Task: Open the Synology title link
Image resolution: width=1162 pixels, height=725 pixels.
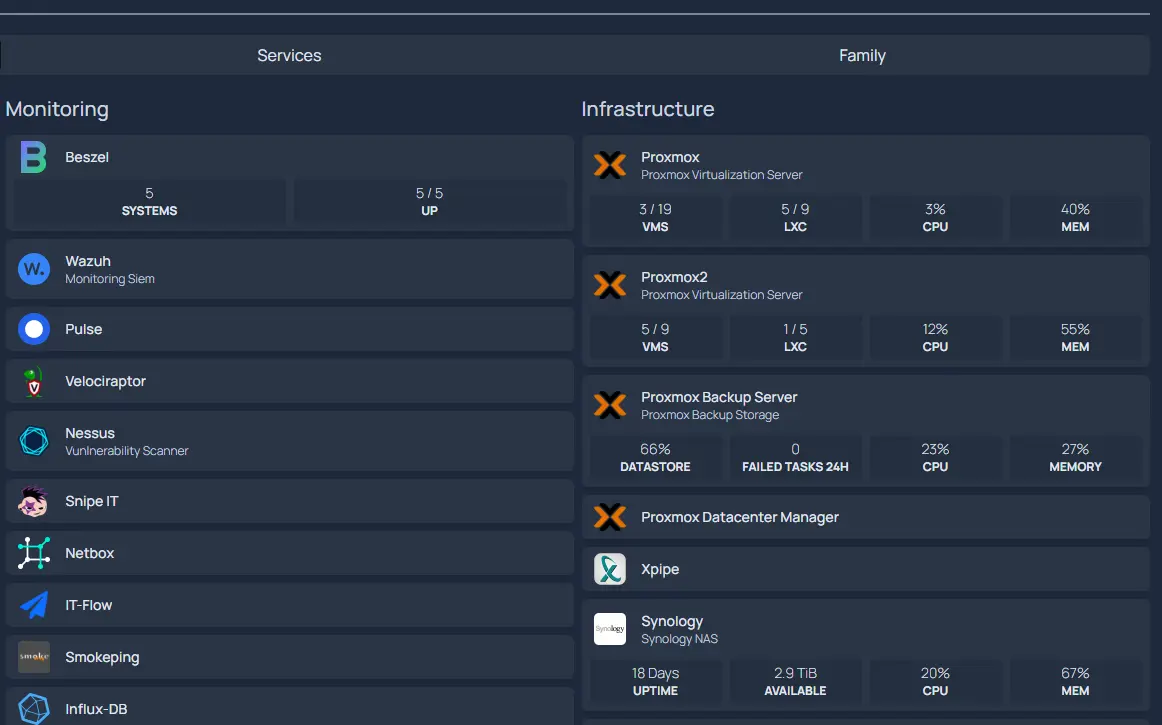Action: pyautogui.click(x=672, y=621)
